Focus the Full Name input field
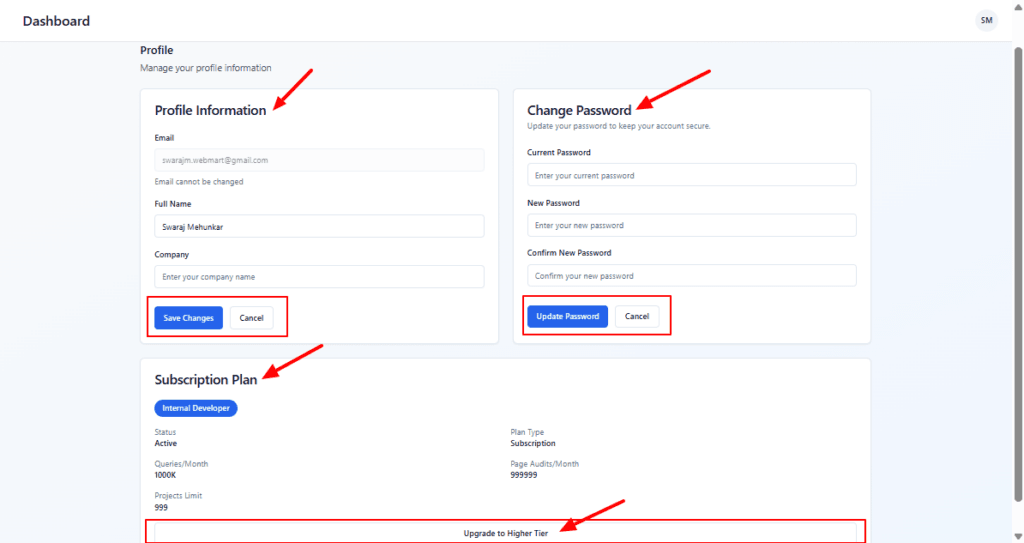The height and width of the screenshot is (543, 1024). pos(319,226)
